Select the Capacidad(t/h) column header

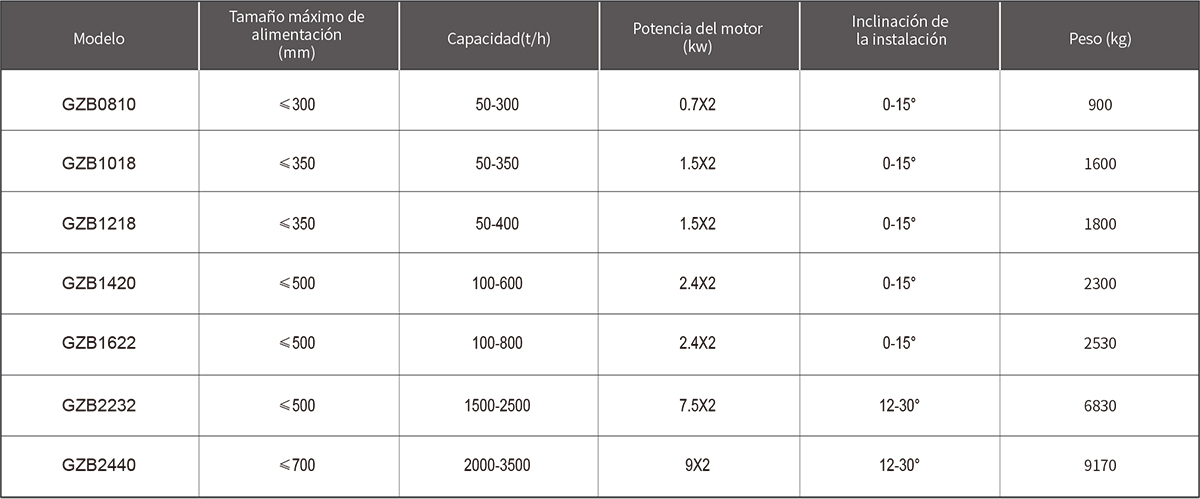click(499, 39)
